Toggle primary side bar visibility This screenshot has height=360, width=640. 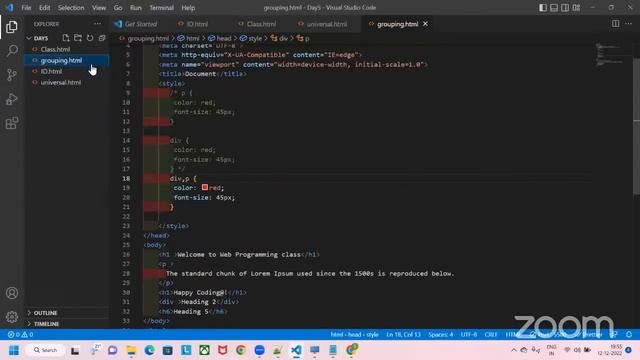coord(543,8)
